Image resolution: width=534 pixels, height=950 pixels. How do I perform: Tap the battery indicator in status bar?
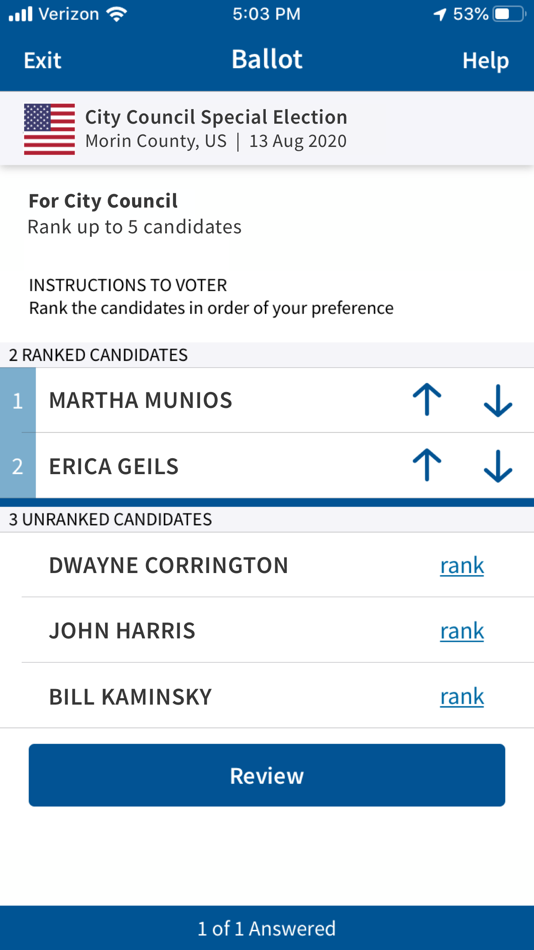510,15
